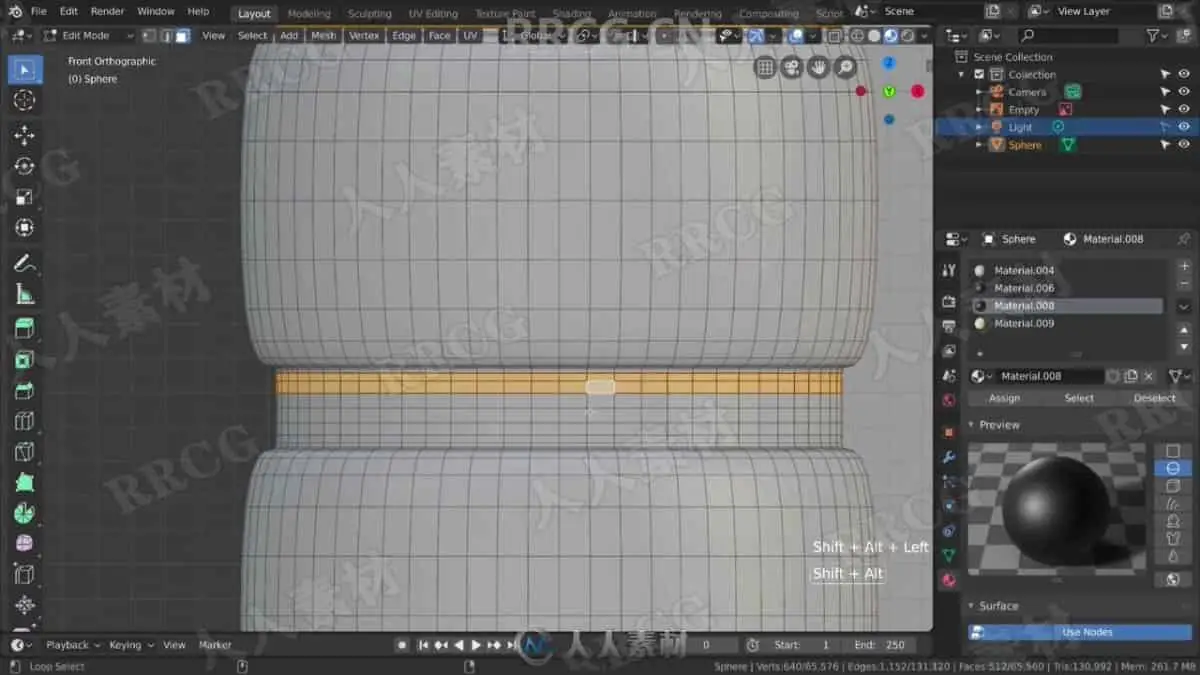Open the Render menu
The image size is (1200, 675).
(x=107, y=11)
